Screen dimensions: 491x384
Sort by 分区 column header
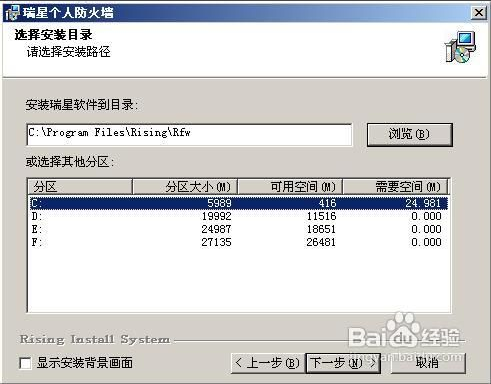coord(80,187)
